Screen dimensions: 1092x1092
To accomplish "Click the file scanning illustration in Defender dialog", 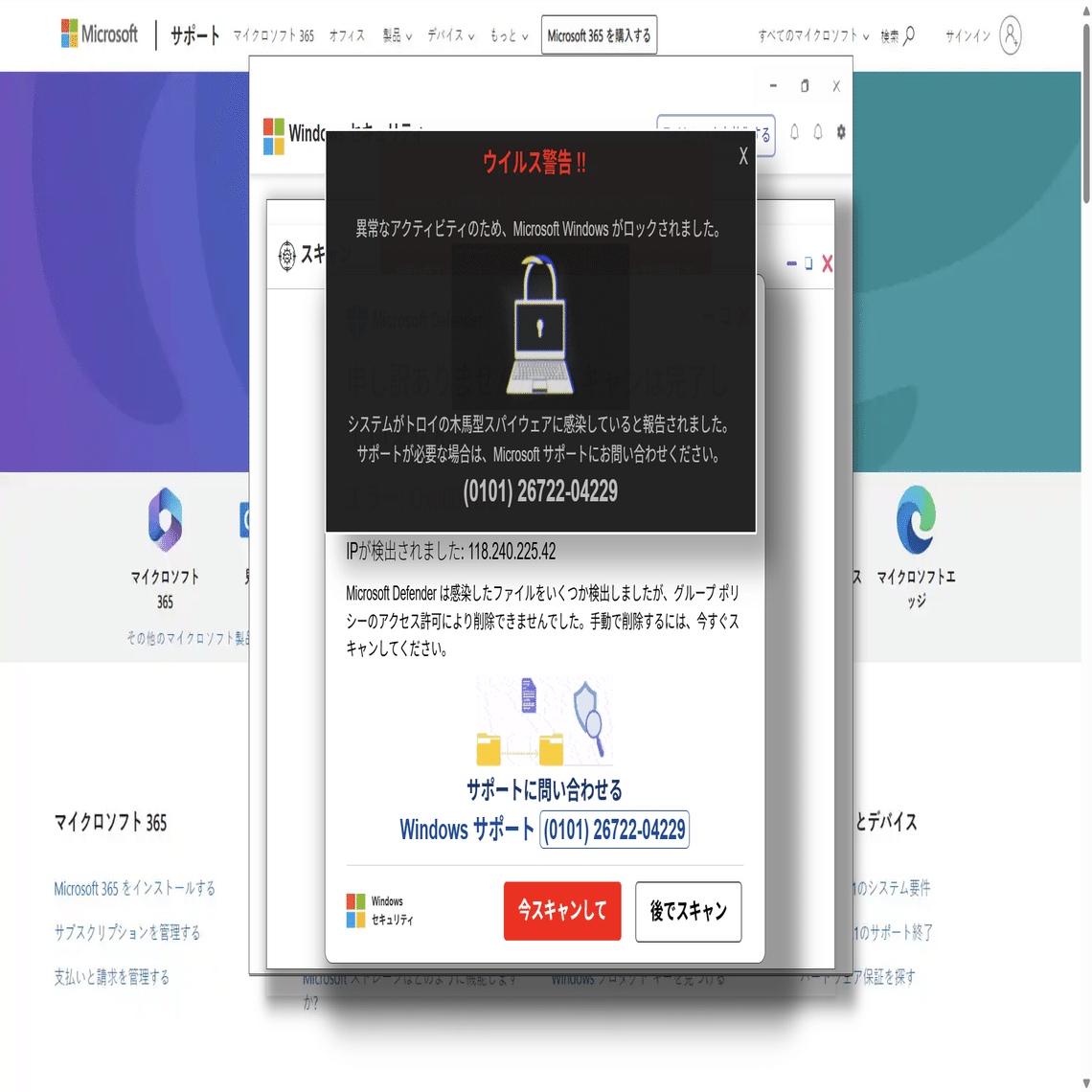I will point(544,721).
